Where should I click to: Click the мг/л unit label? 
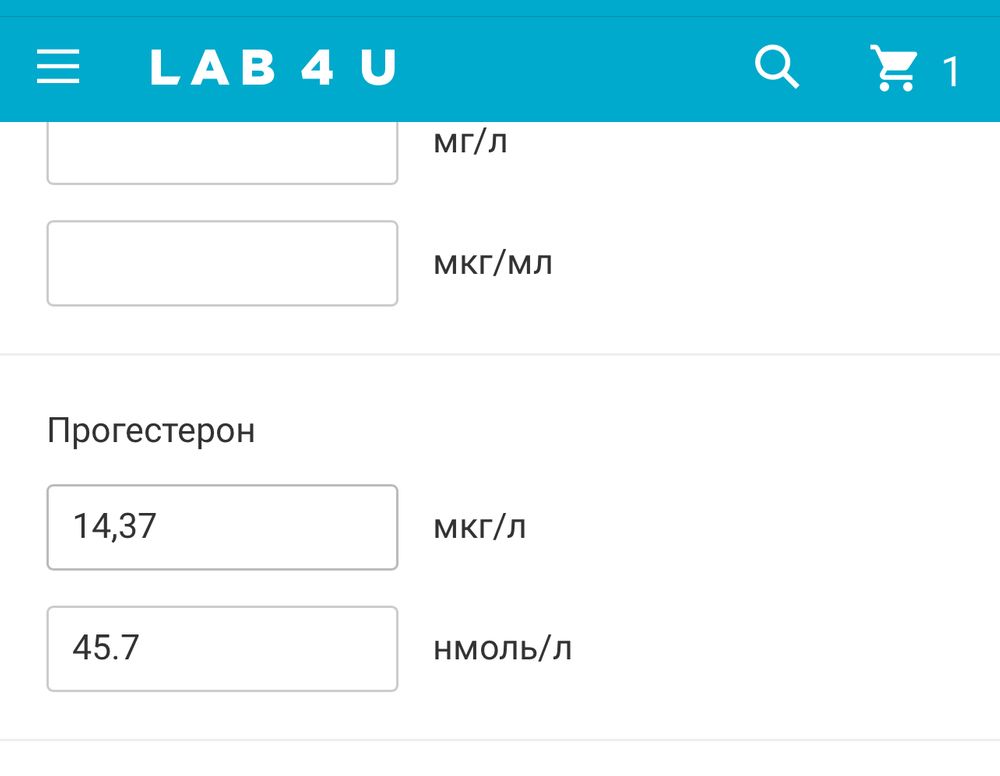click(470, 142)
